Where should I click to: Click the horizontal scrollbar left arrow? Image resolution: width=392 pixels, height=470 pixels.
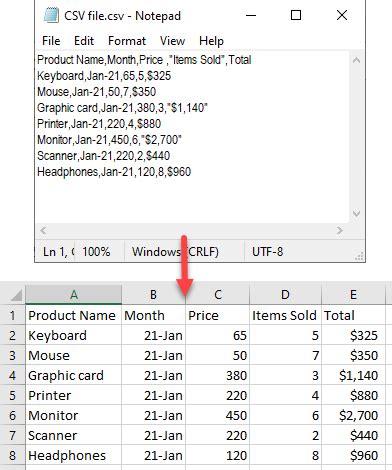coord(43,230)
